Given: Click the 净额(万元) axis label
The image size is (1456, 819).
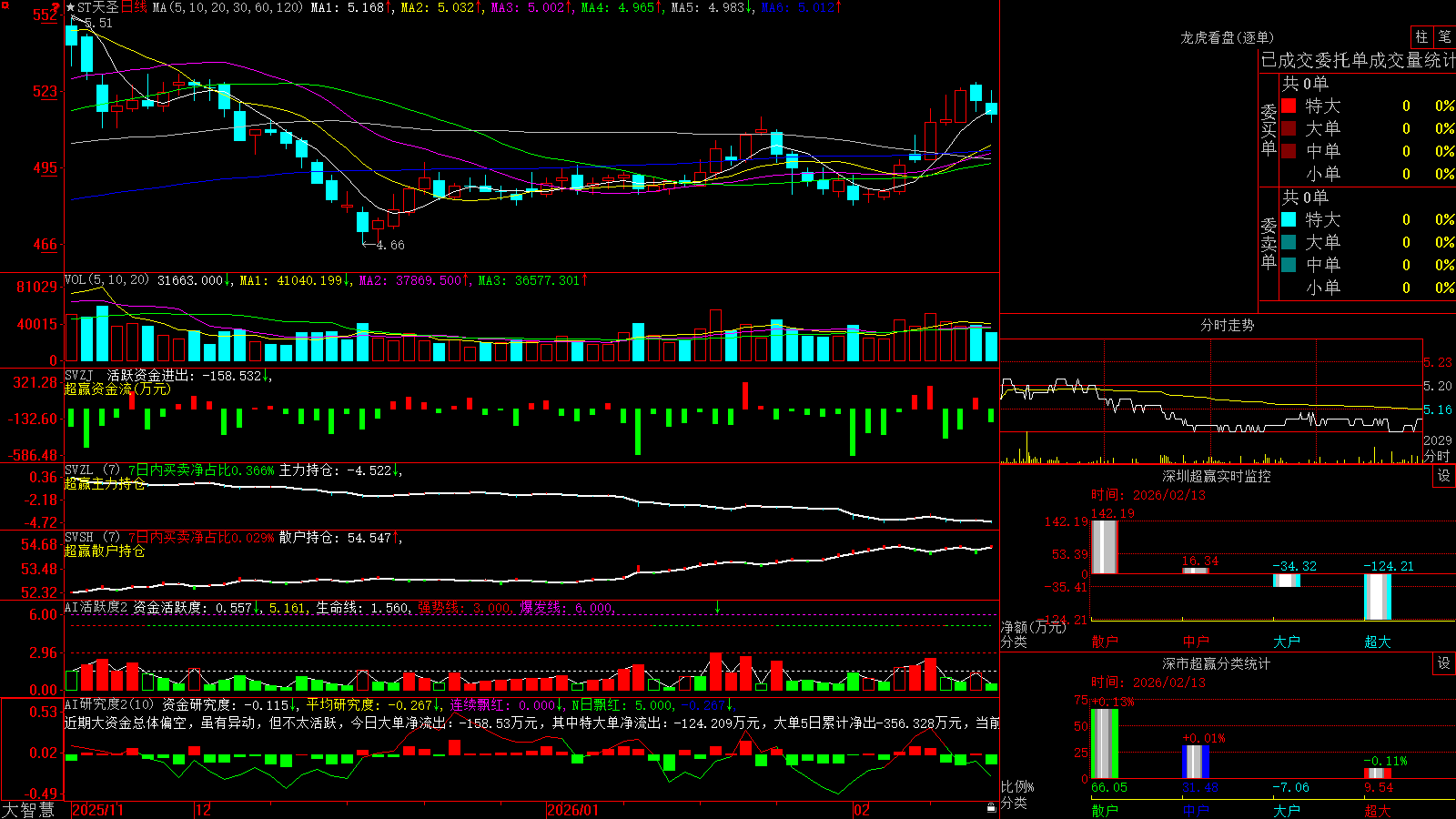Looking at the screenshot, I should tap(1034, 627).
